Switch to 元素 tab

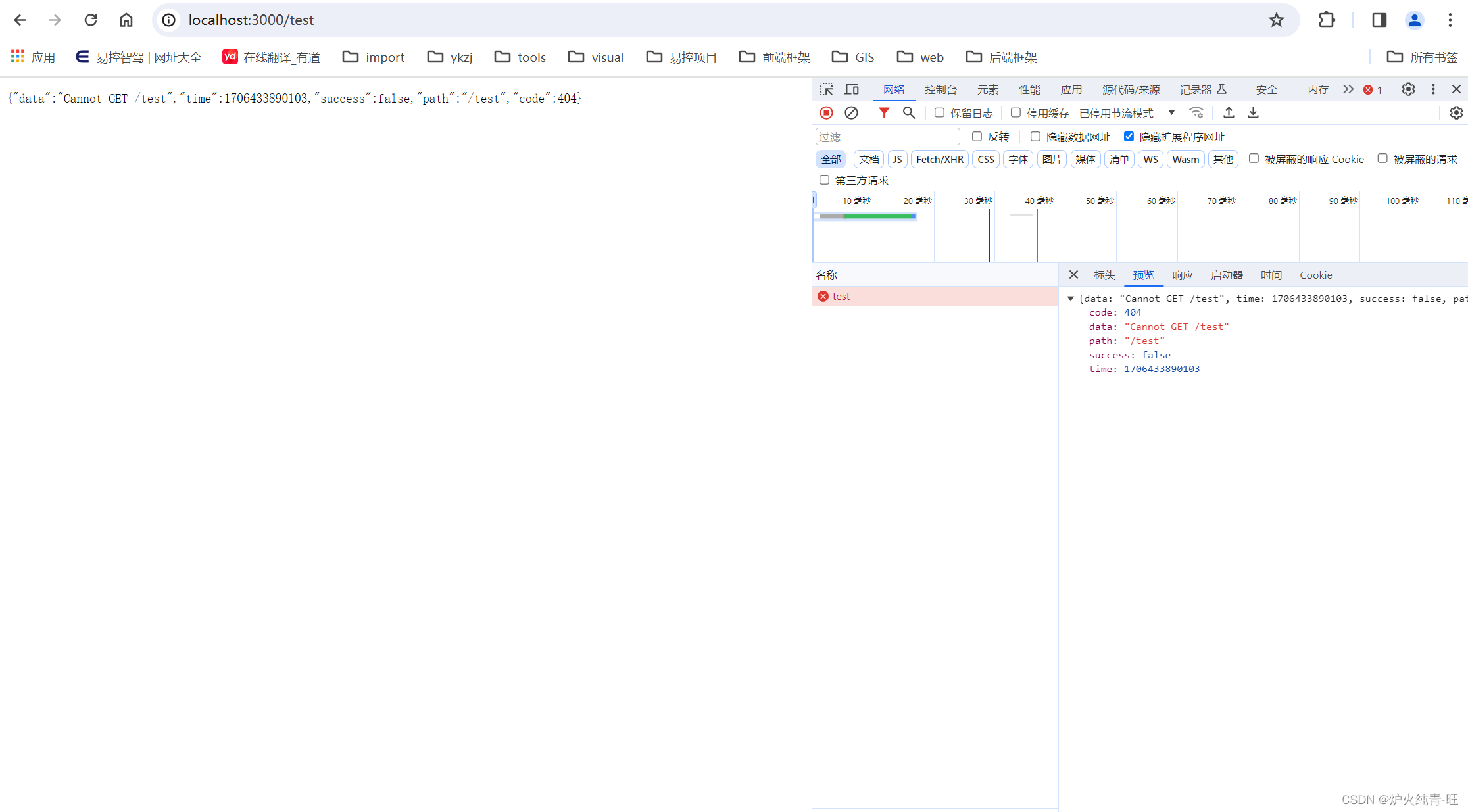click(987, 90)
